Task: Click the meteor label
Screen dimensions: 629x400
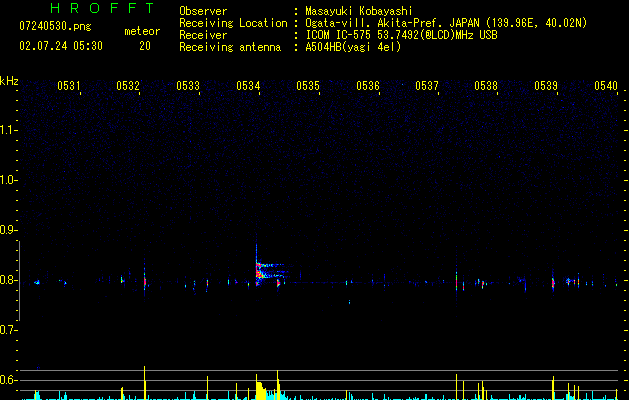Action: [x=142, y=31]
